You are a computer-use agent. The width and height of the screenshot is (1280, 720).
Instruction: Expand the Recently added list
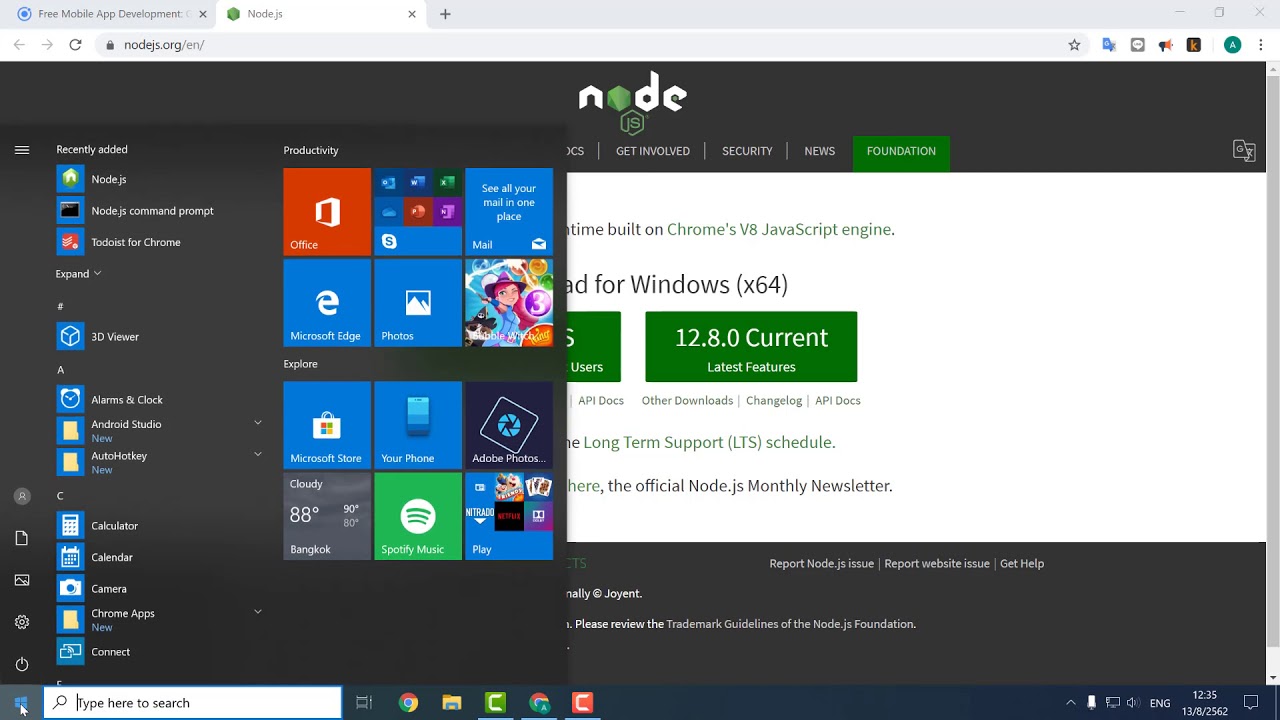[79, 274]
